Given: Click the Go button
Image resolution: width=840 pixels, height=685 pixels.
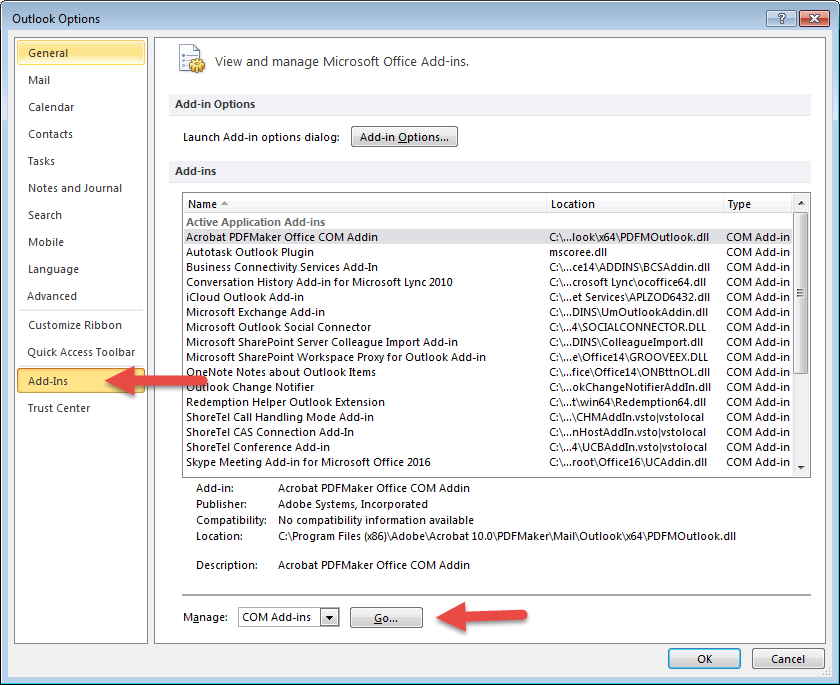Looking at the screenshot, I should point(386,618).
